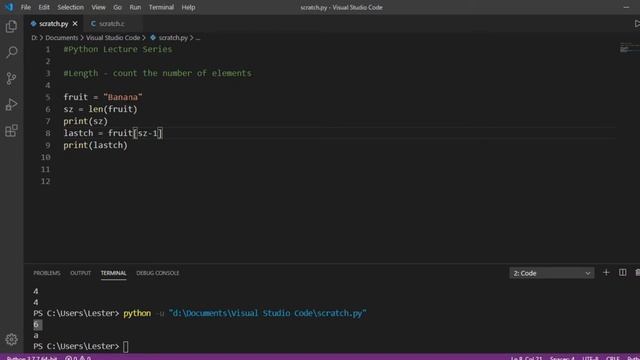640x360 pixels.
Task: Expand the breadcrumb ellipsis symbol list
Action: pos(198,38)
